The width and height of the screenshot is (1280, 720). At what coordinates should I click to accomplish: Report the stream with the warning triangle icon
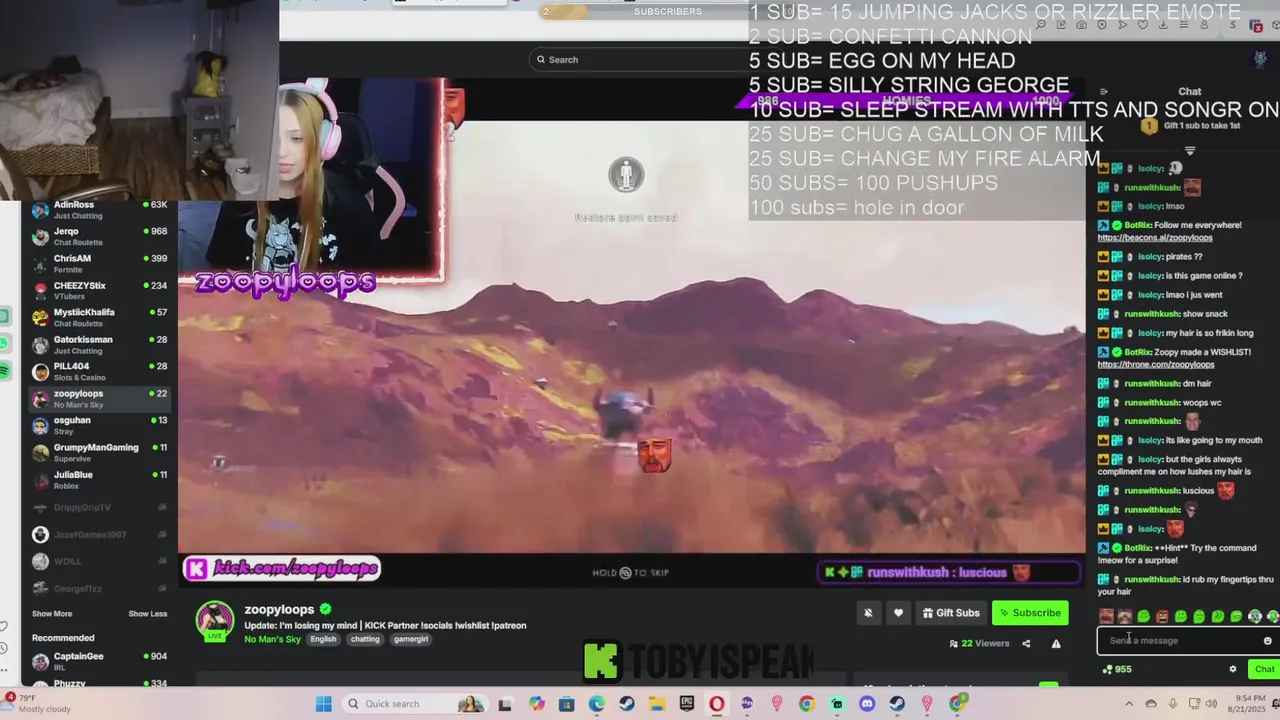(x=1056, y=644)
